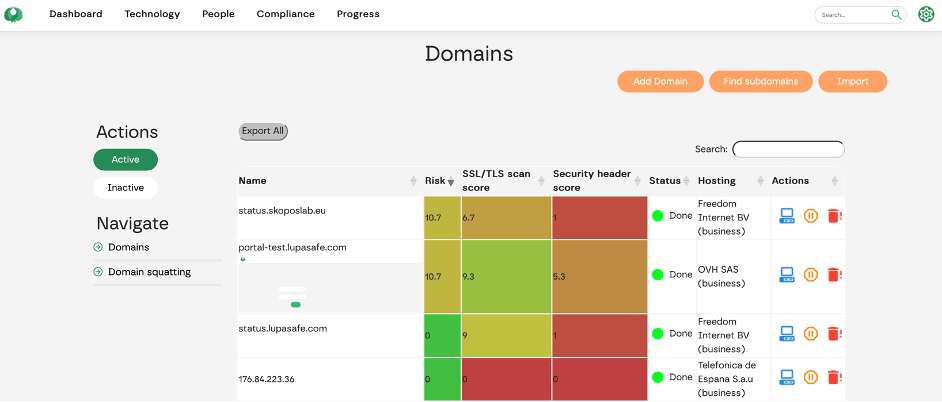Switch to the Inactive filter
942x402 pixels.
pyautogui.click(x=125, y=188)
